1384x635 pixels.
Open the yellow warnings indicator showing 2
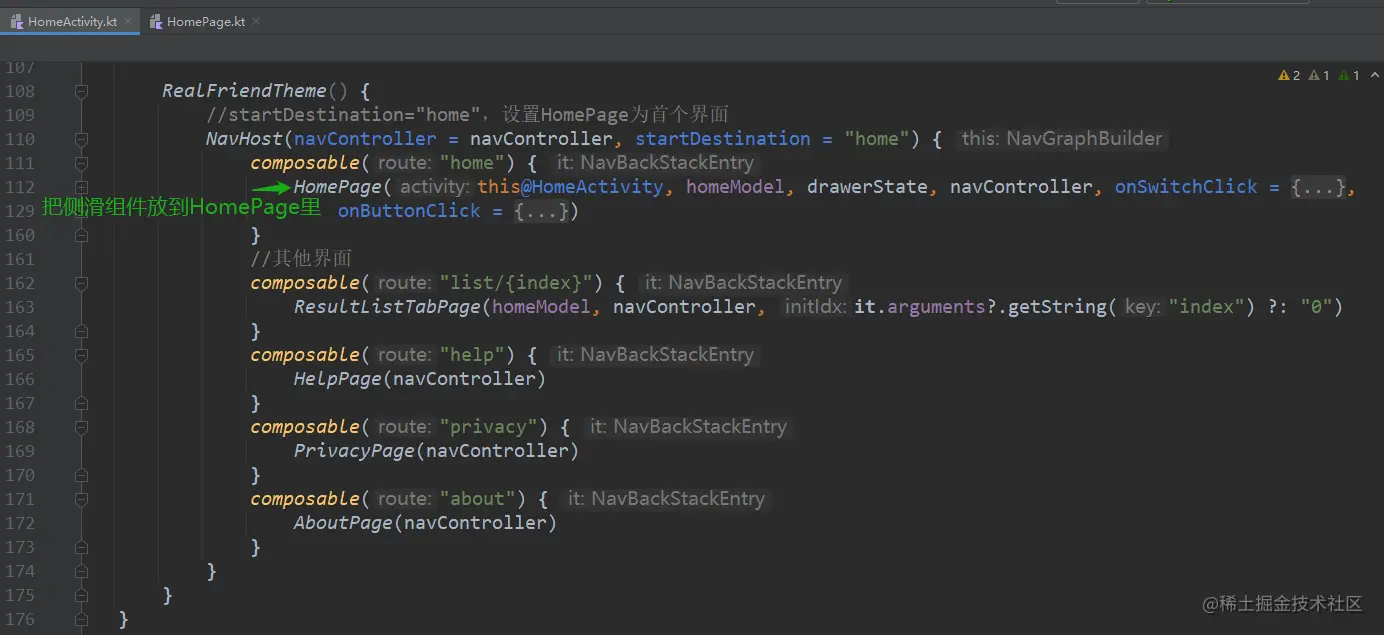(1289, 75)
